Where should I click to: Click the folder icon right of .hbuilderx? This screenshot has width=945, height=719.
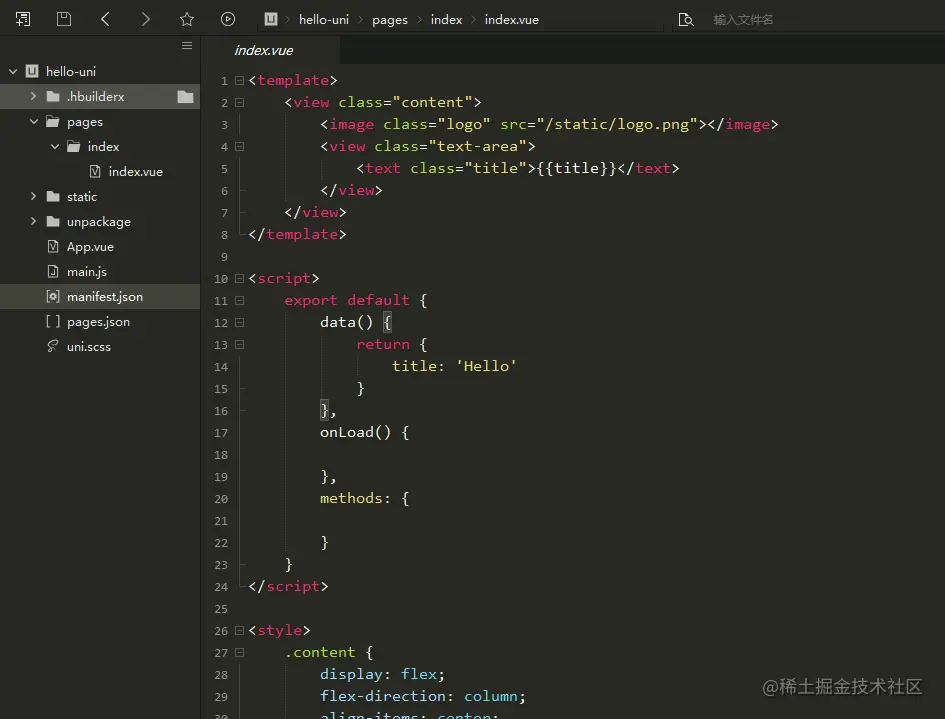[x=186, y=96]
